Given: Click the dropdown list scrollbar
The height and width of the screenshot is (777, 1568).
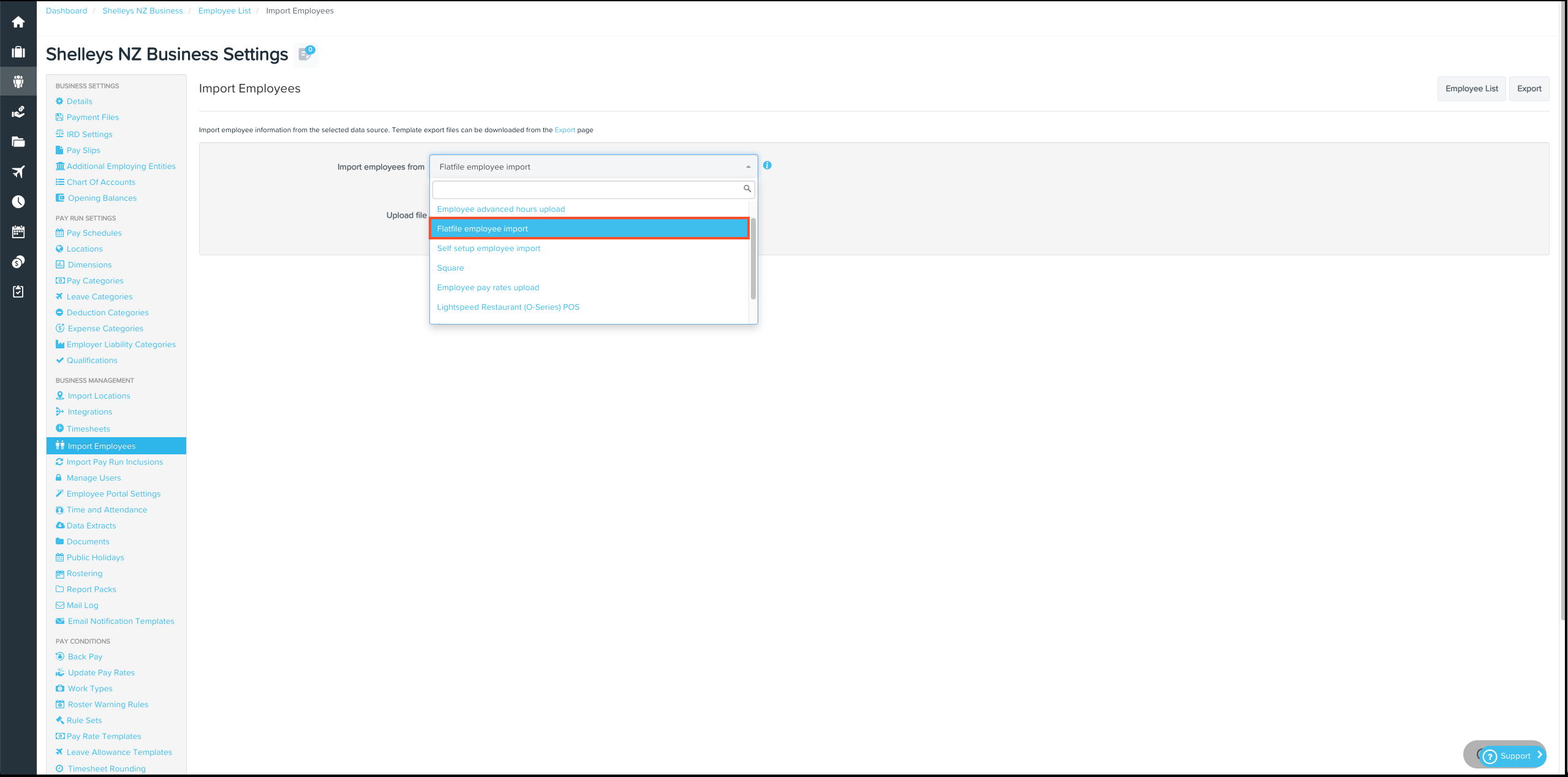Looking at the screenshot, I should pos(753,258).
